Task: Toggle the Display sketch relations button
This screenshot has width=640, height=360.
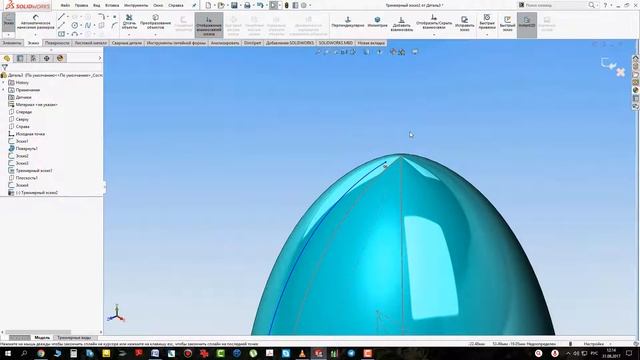Action: (209, 25)
